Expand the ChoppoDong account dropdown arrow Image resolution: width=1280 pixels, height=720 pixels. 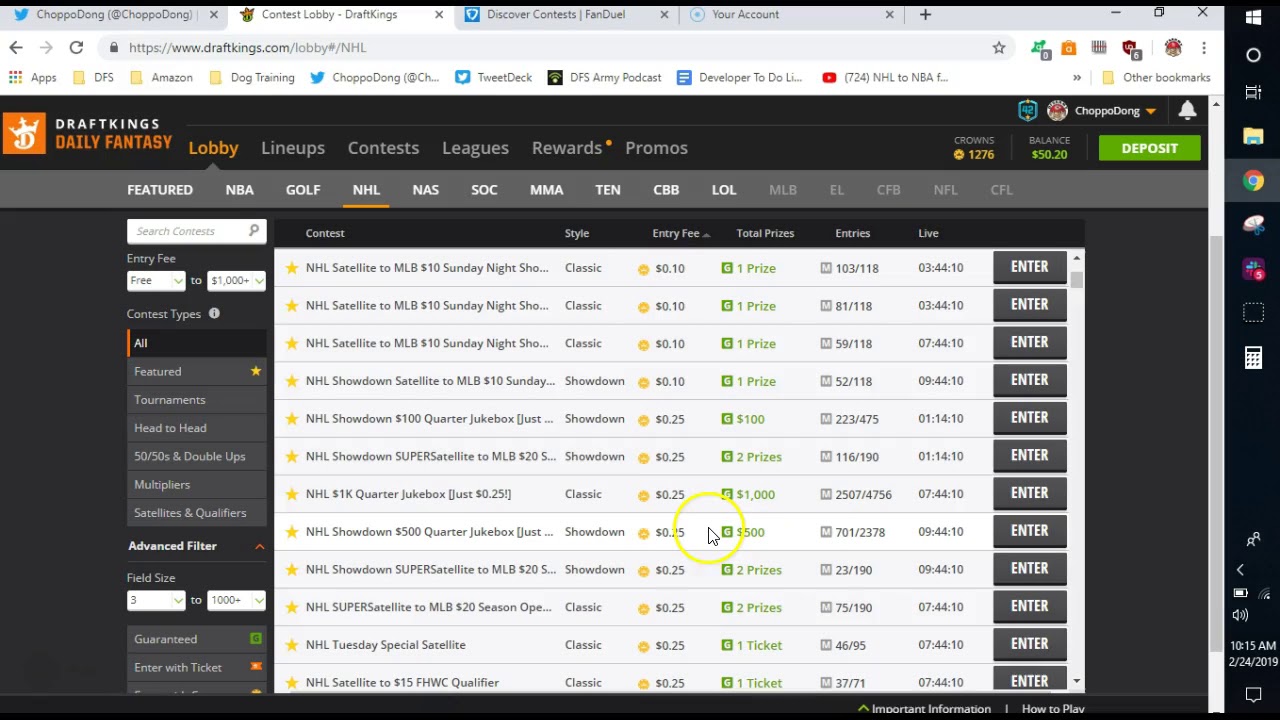pyautogui.click(x=1151, y=111)
